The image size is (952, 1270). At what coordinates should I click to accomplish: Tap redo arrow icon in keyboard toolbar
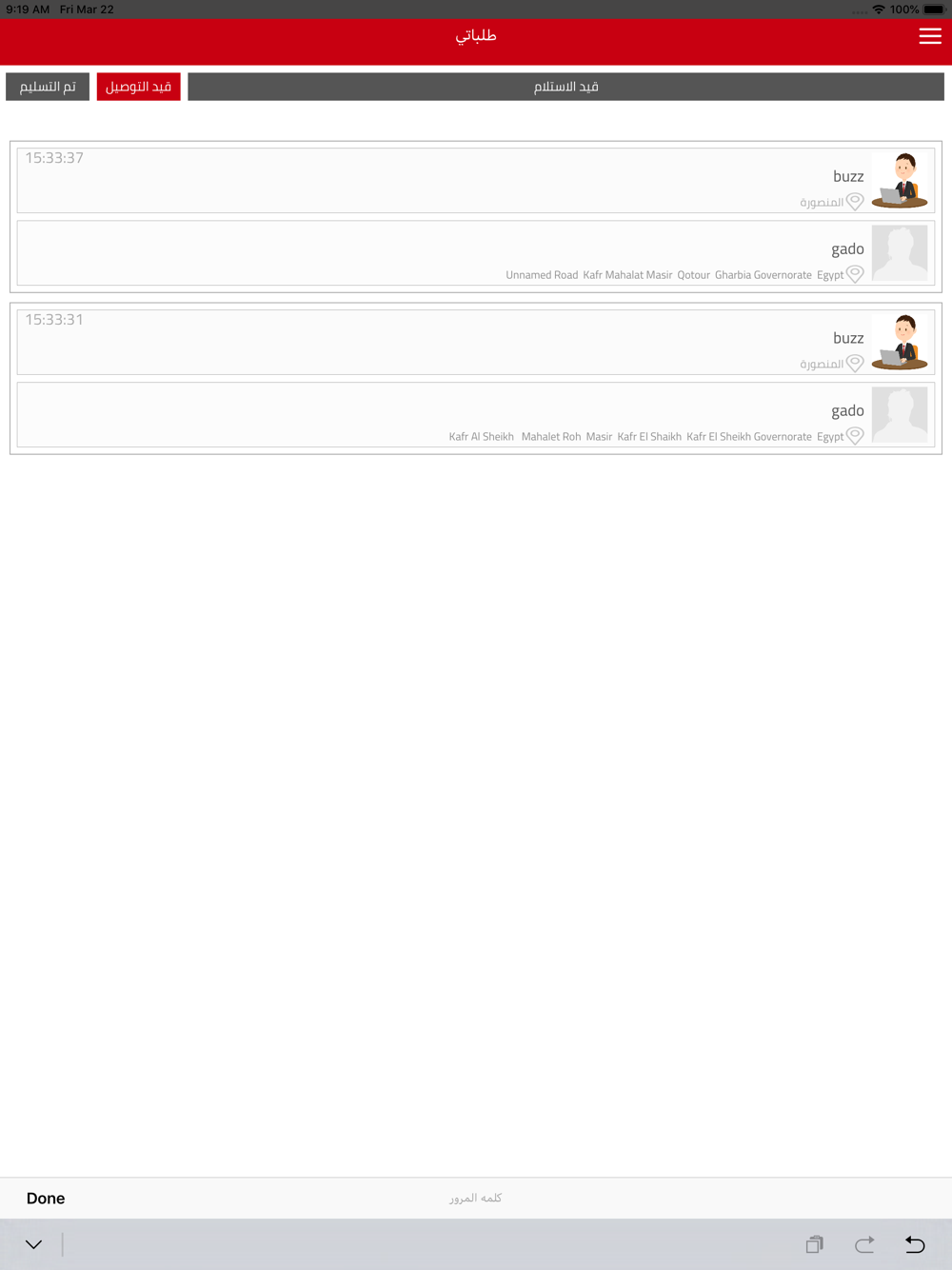coord(864,1244)
